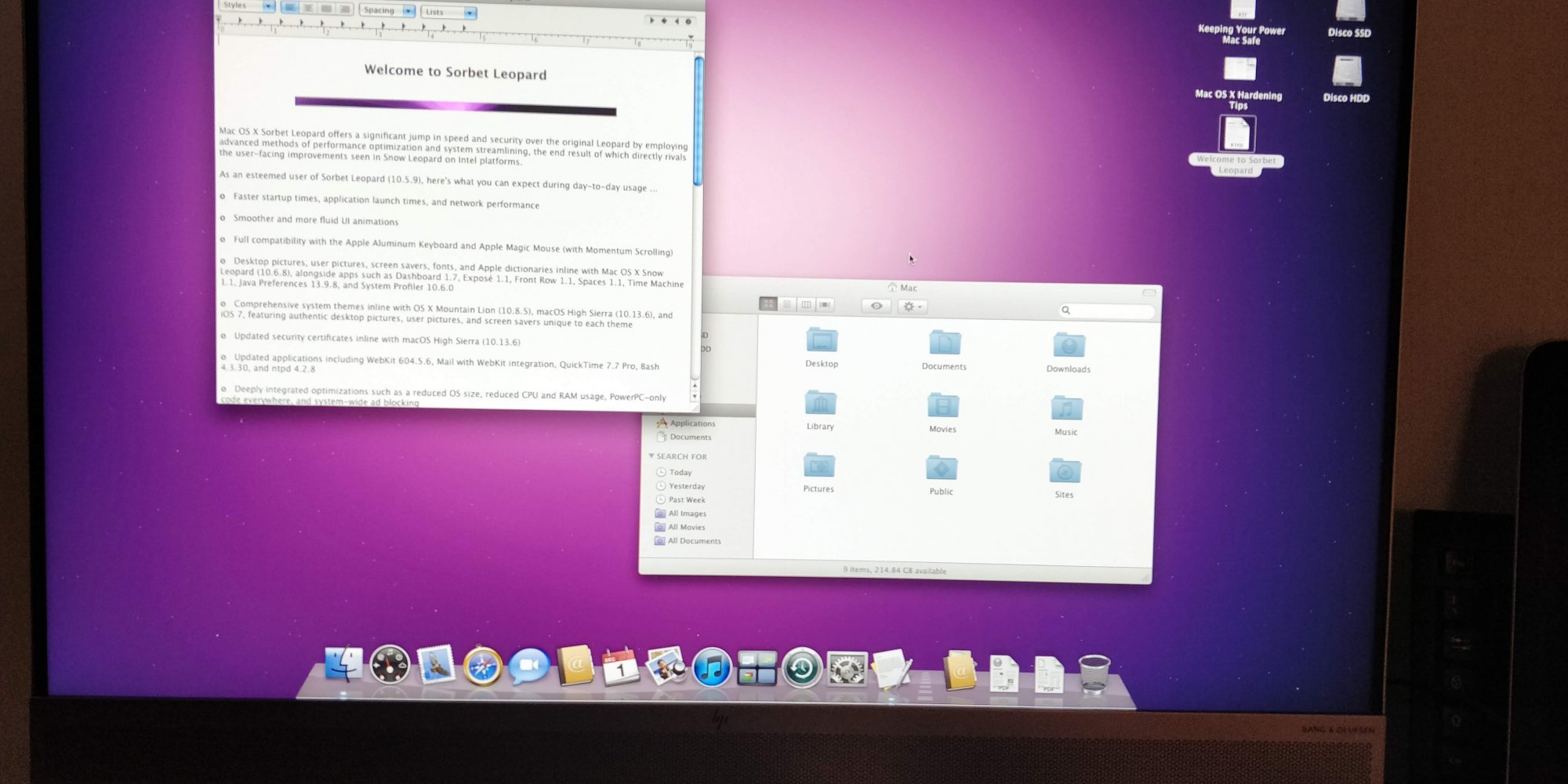
Task: Center text alignment in TextEdit
Action: pos(308,8)
